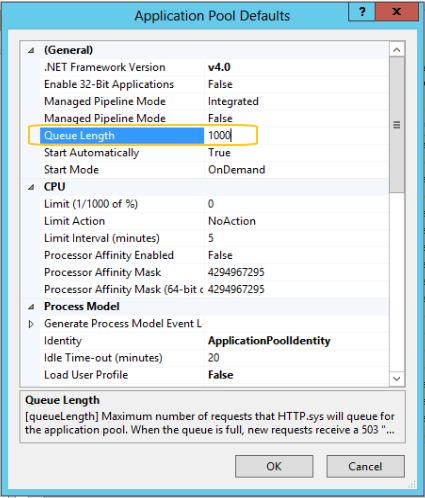This screenshot has height=498, width=425.
Task: Click the scrollbar up arrow
Action: pyautogui.click(x=397, y=50)
